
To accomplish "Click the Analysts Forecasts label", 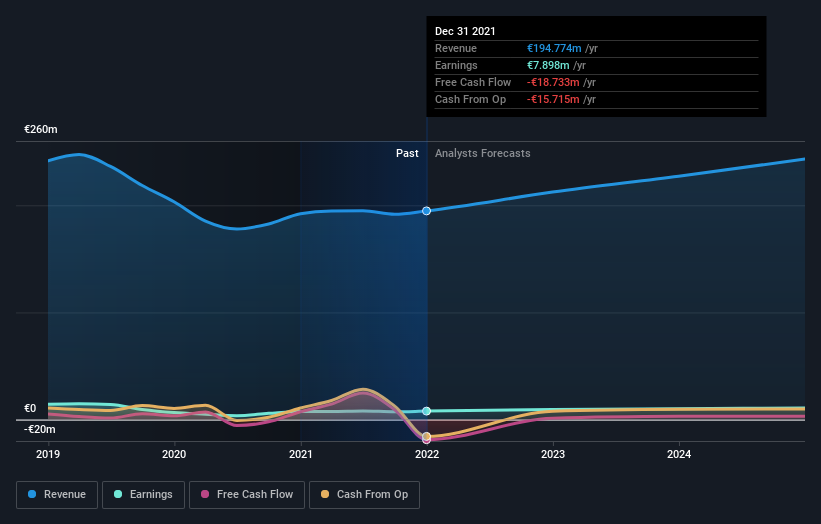I will coord(483,153).
